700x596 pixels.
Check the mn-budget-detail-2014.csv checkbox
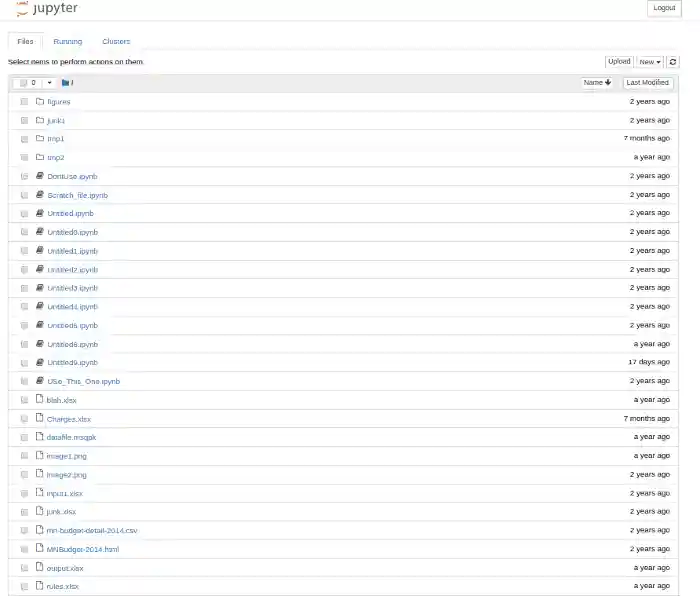click(x=24, y=530)
